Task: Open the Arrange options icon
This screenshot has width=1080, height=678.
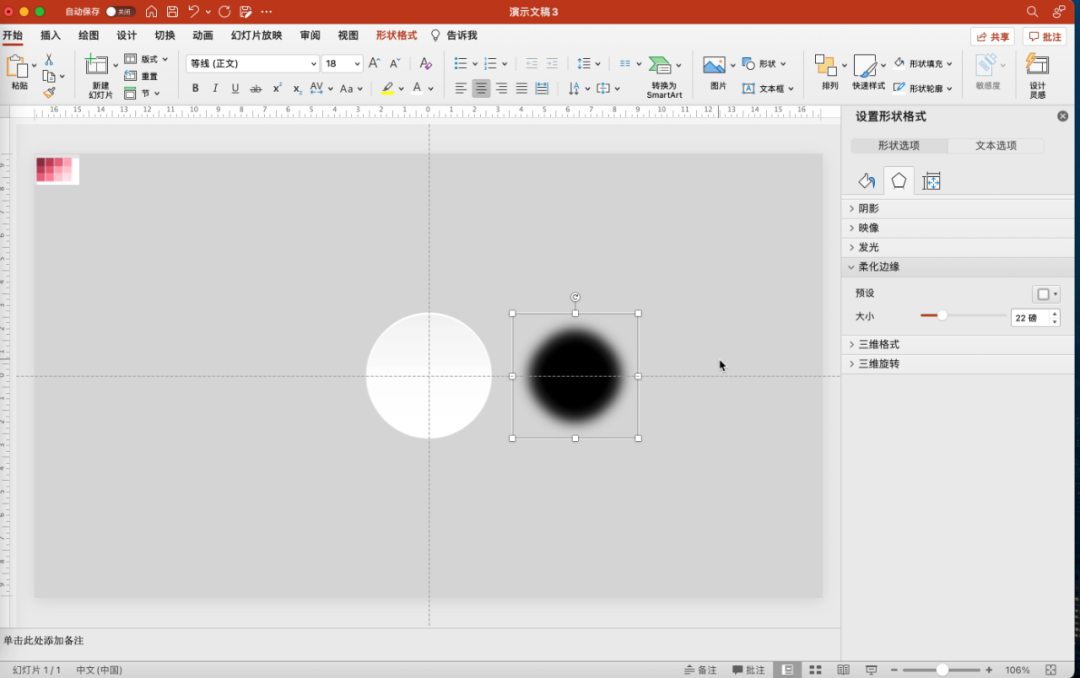Action: click(825, 65)
